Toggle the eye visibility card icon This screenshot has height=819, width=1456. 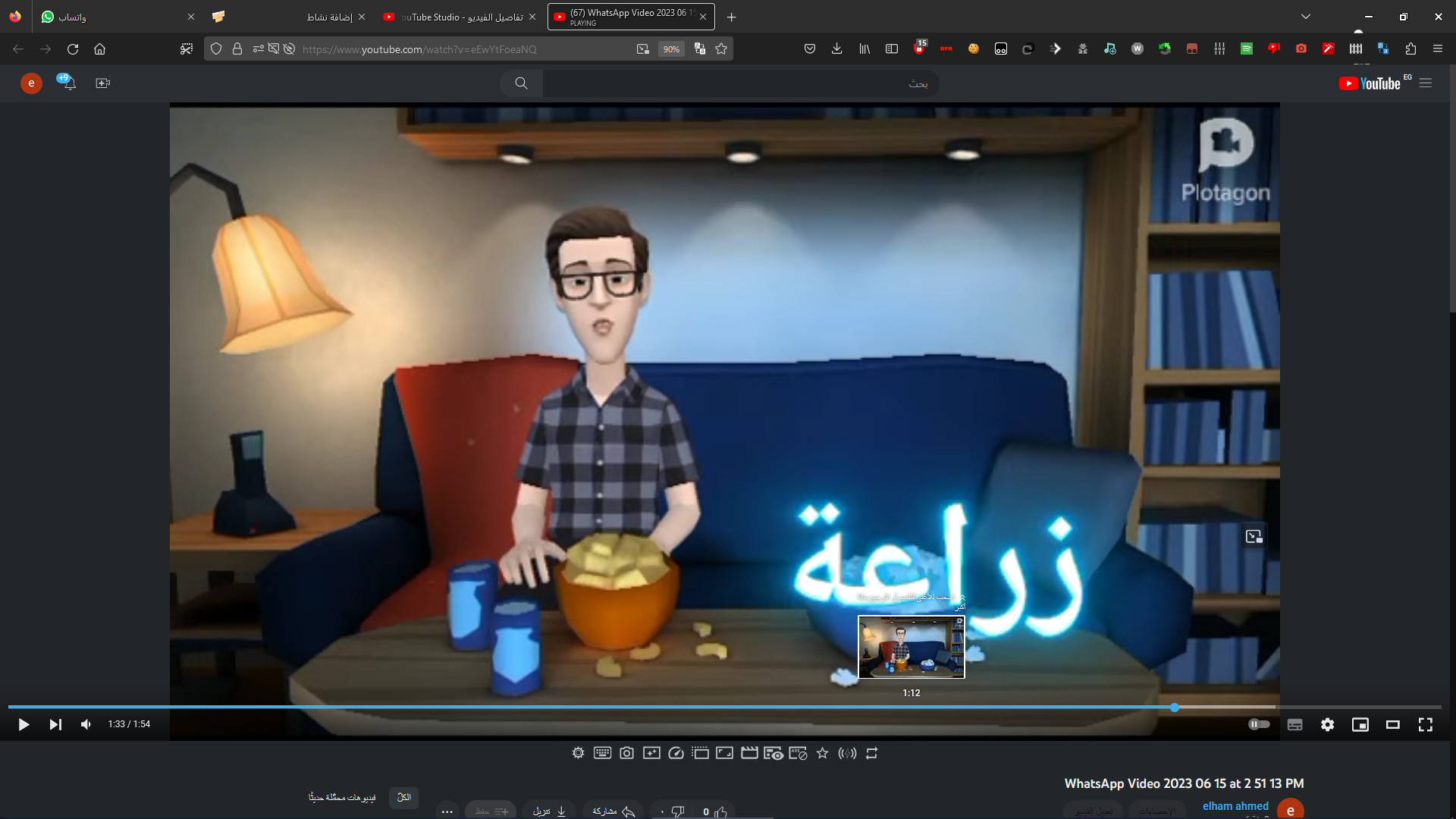pos(773,753)
